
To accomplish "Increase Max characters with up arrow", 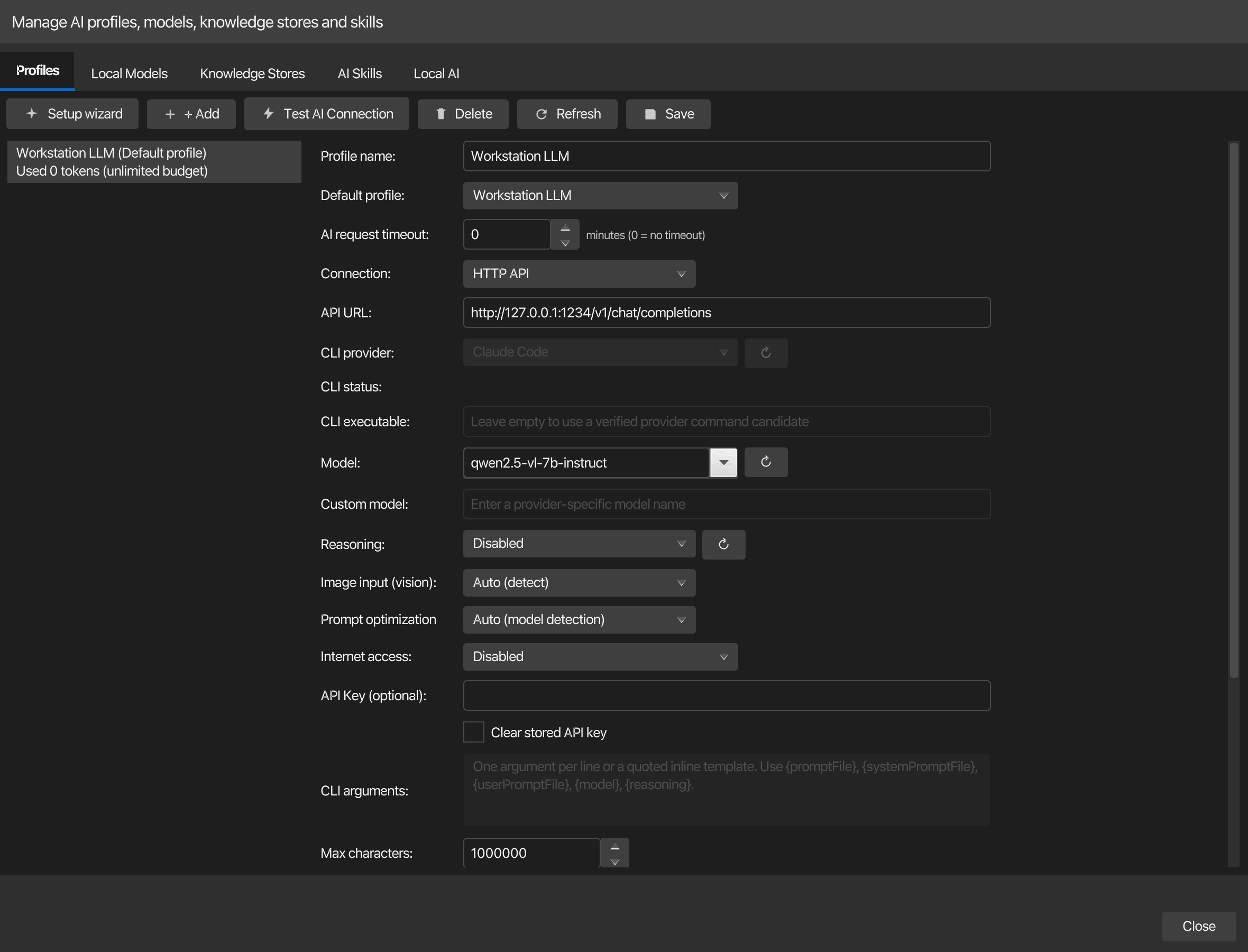I will click(x=614, y=846).
